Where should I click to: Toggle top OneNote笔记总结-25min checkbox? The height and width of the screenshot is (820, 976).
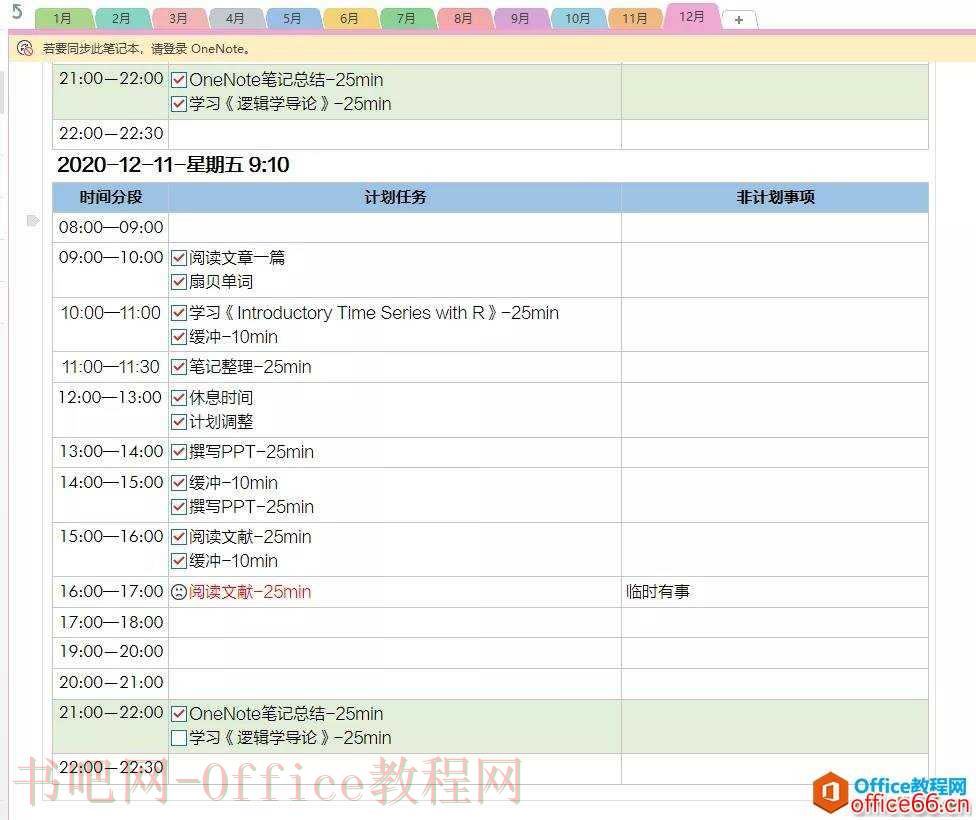pos(179,80)
